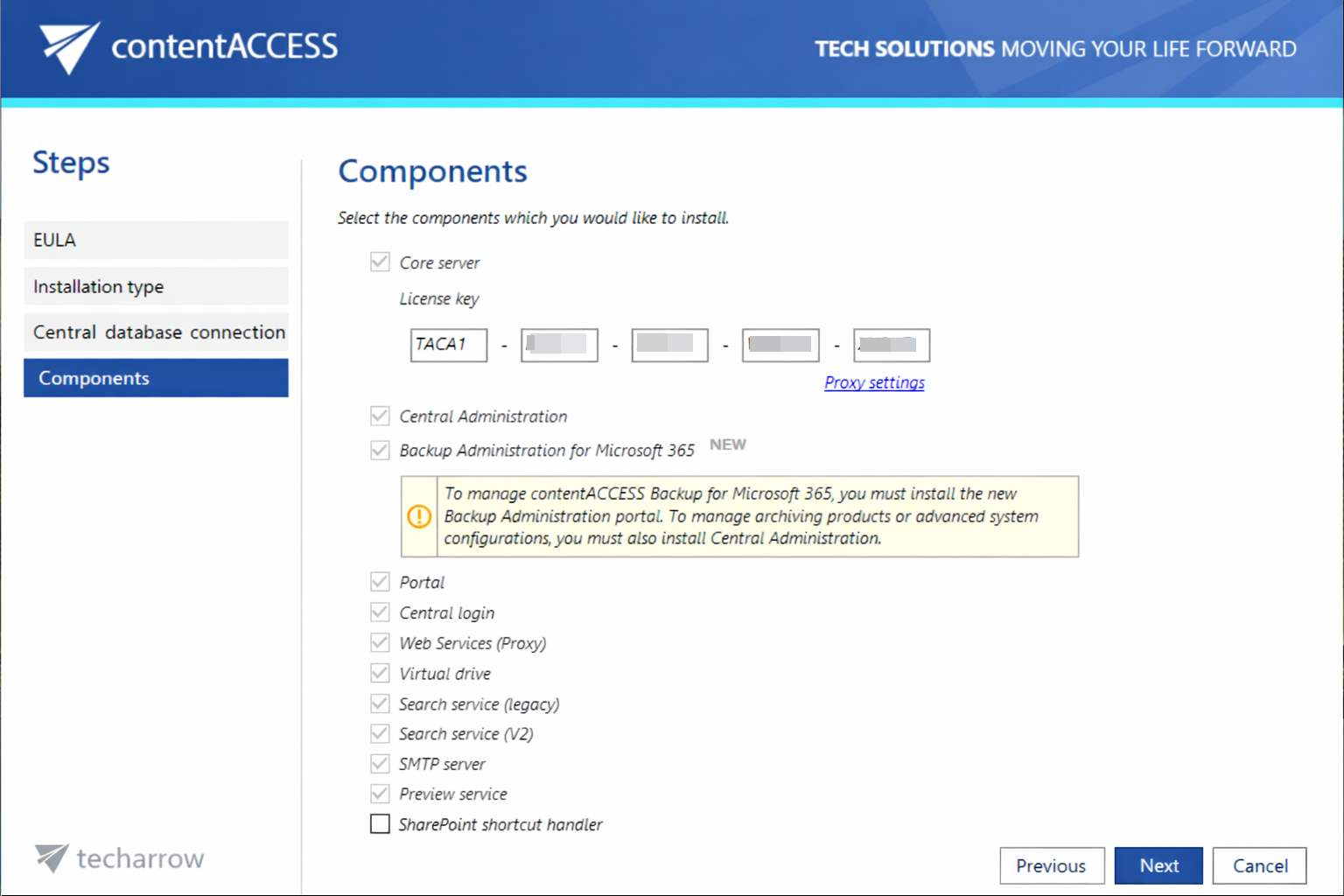Image resolution: width=1344 pixels, height=896 pixels.
Task: Select the Central database connection step
Action: tap(156, 332)
